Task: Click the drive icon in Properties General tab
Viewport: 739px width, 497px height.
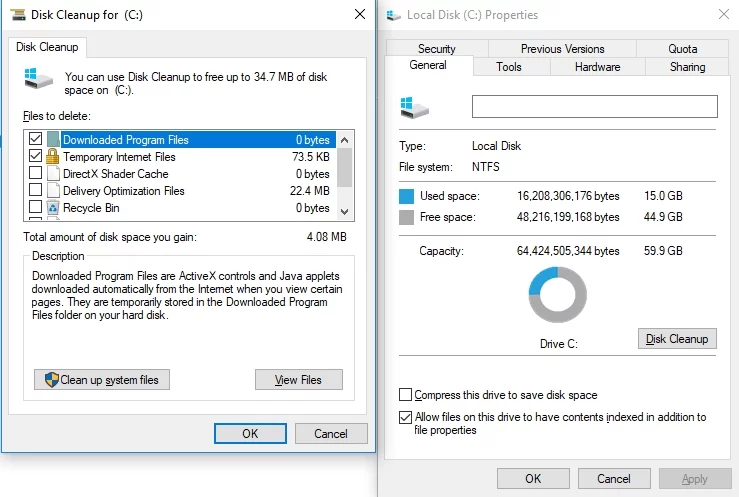Action: (x=409, y=107)
